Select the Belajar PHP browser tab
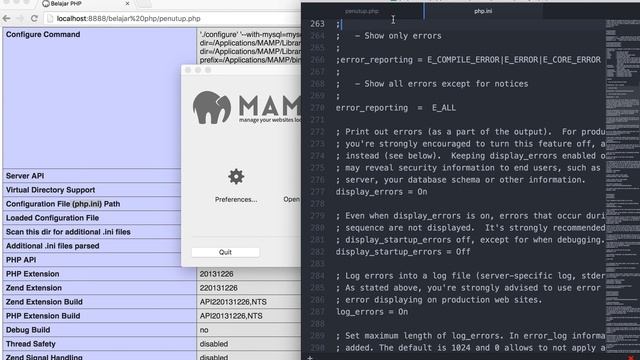 pos(65,4)
